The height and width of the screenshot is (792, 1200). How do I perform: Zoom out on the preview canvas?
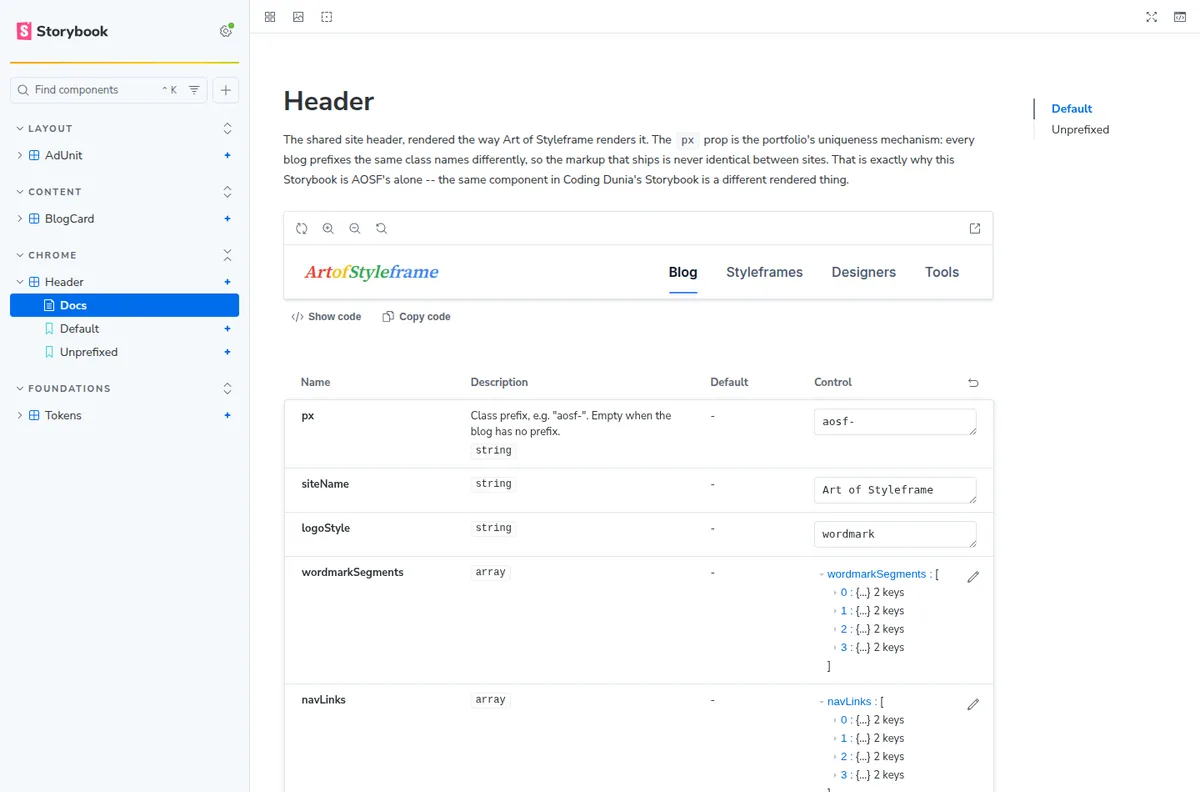click(355, 228)
